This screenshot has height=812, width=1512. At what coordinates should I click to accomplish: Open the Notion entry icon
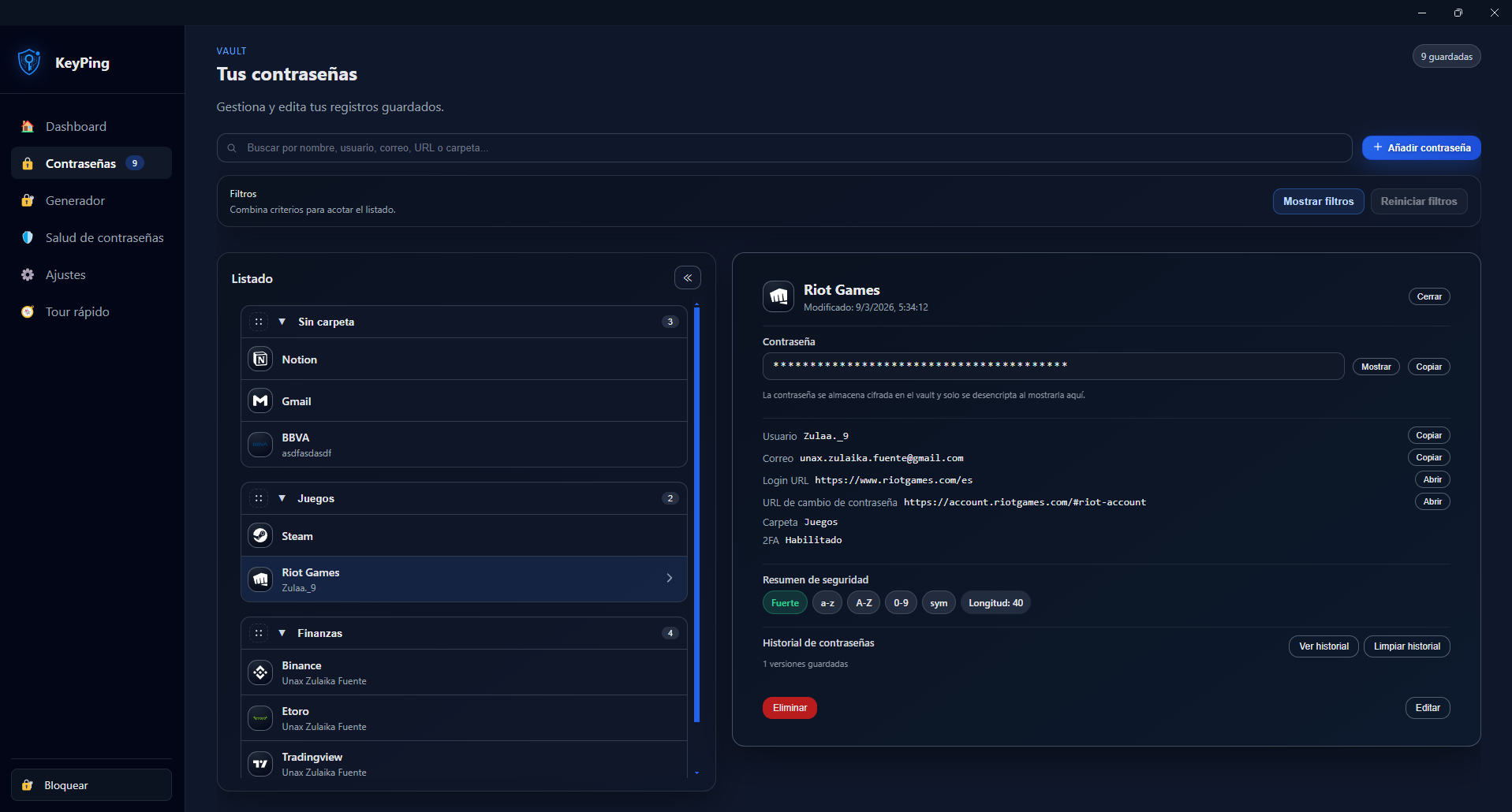260,359
